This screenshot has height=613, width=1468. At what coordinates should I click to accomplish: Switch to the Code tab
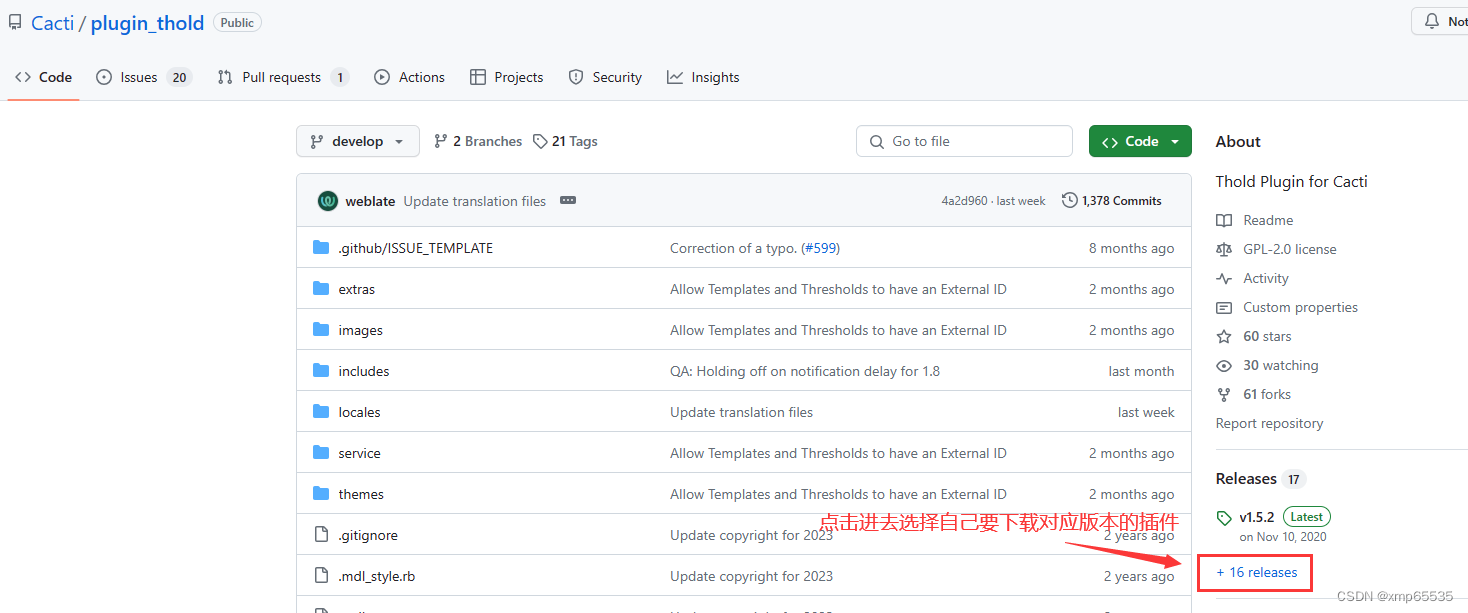pyautogui.click(x=43, y=77)
